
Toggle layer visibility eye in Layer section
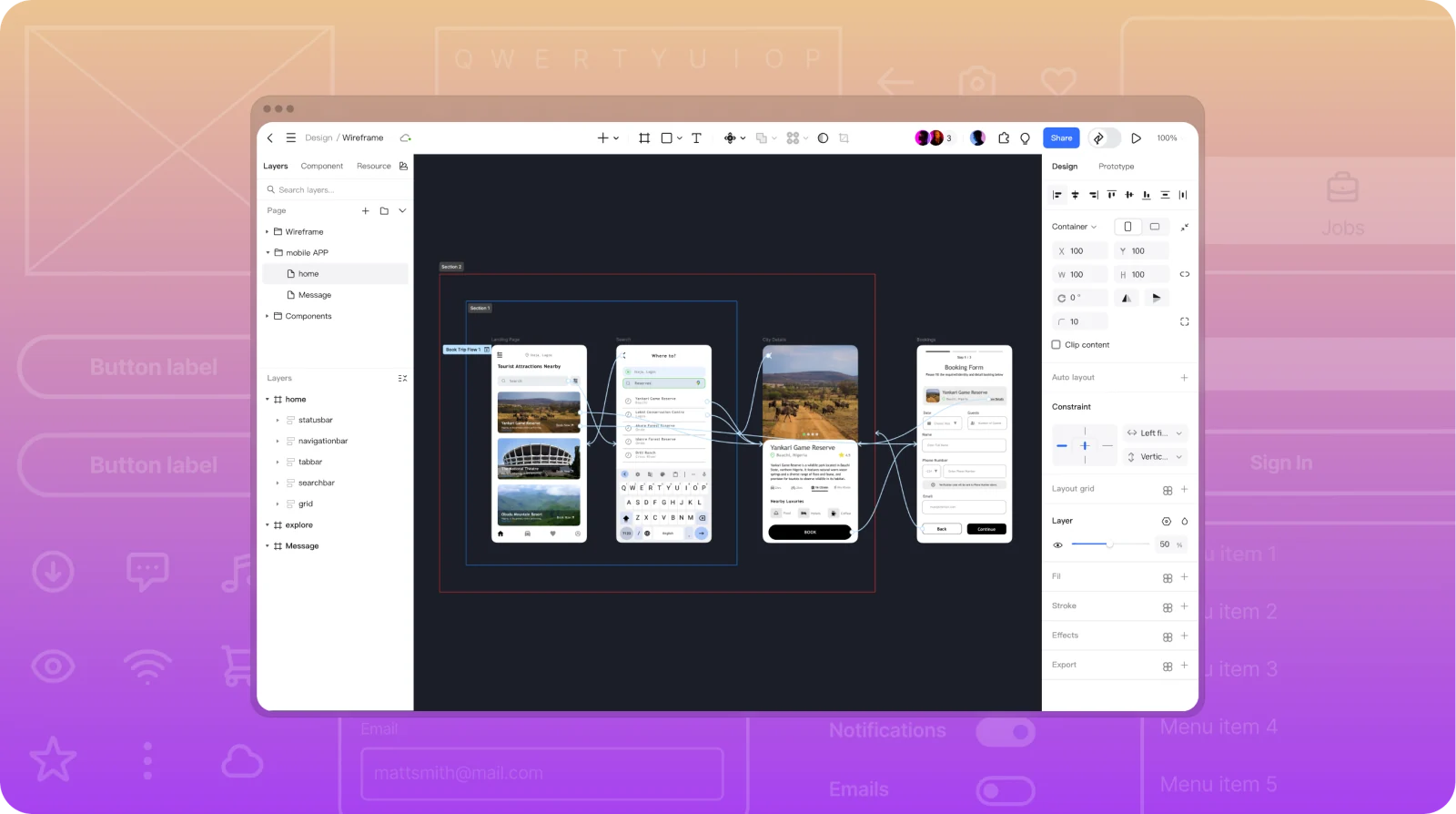coord(1057,544)
